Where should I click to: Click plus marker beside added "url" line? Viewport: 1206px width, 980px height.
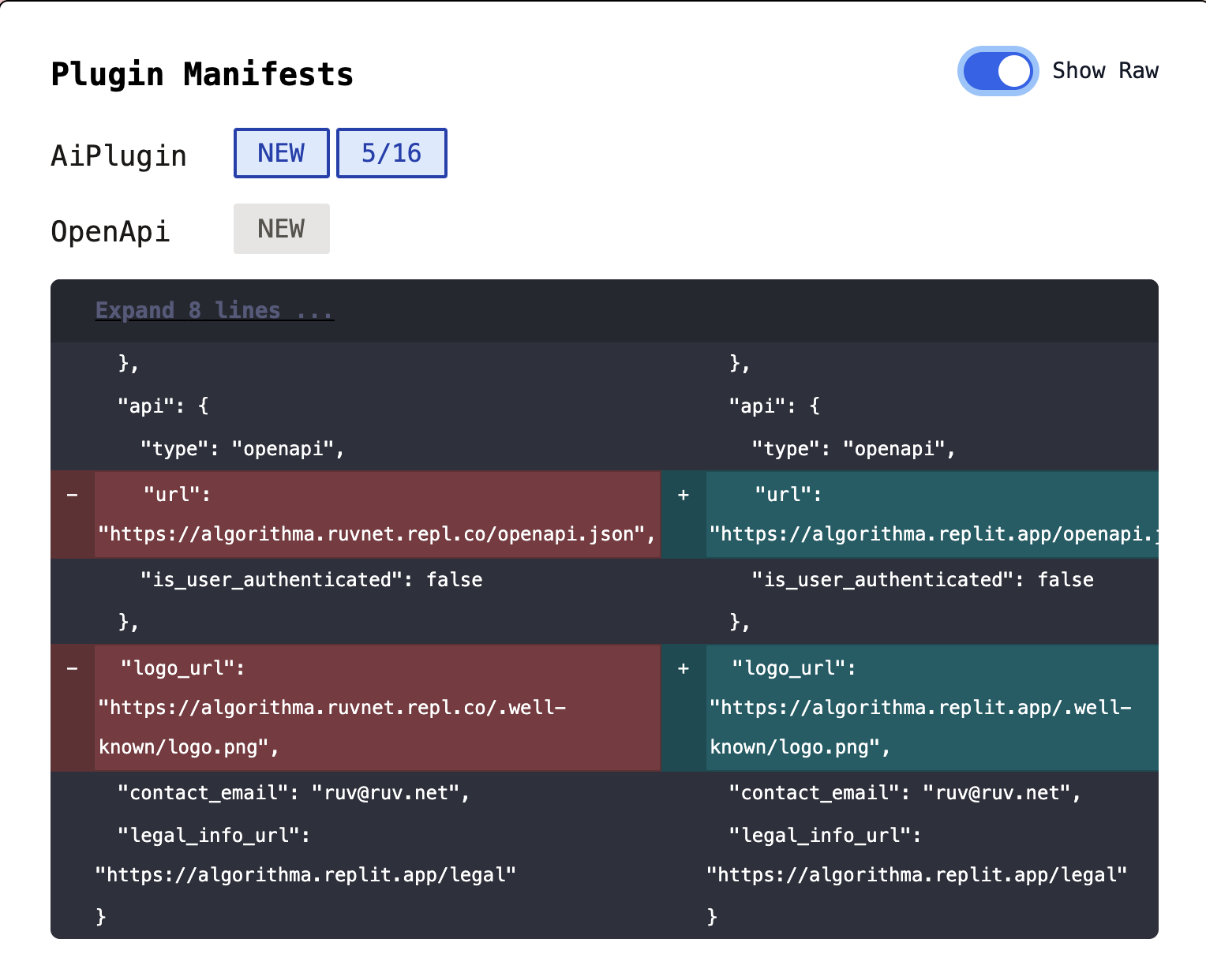684,496
